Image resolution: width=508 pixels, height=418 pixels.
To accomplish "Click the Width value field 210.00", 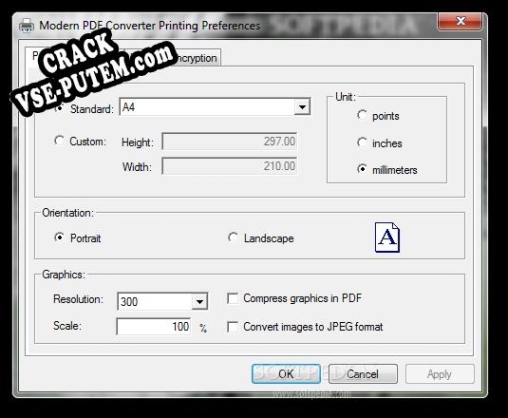I will [229, 166].
